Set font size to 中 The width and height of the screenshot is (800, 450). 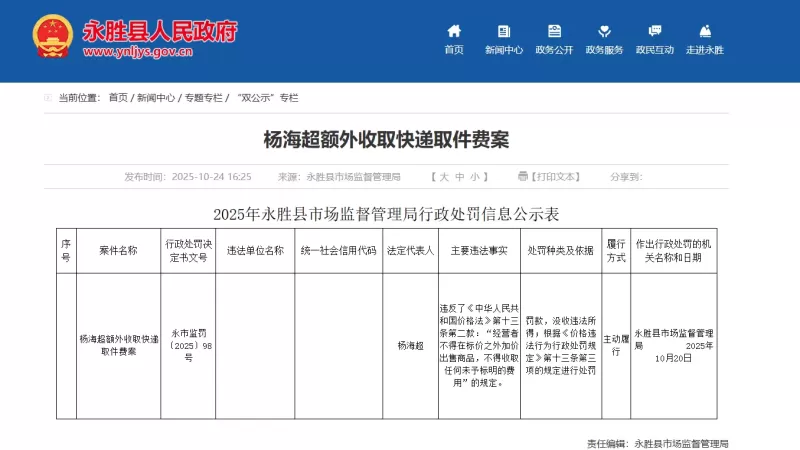pyautogui.click(x=459, y=176)
